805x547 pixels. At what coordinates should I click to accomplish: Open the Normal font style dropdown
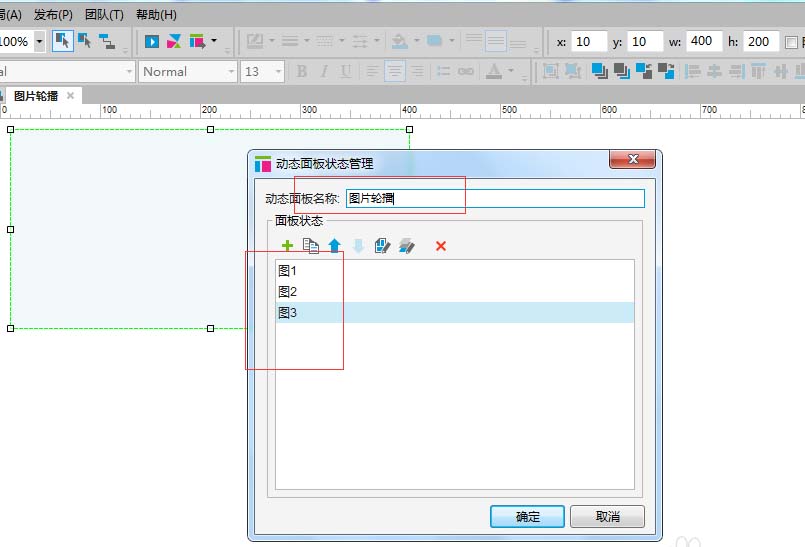pos(231,71)
